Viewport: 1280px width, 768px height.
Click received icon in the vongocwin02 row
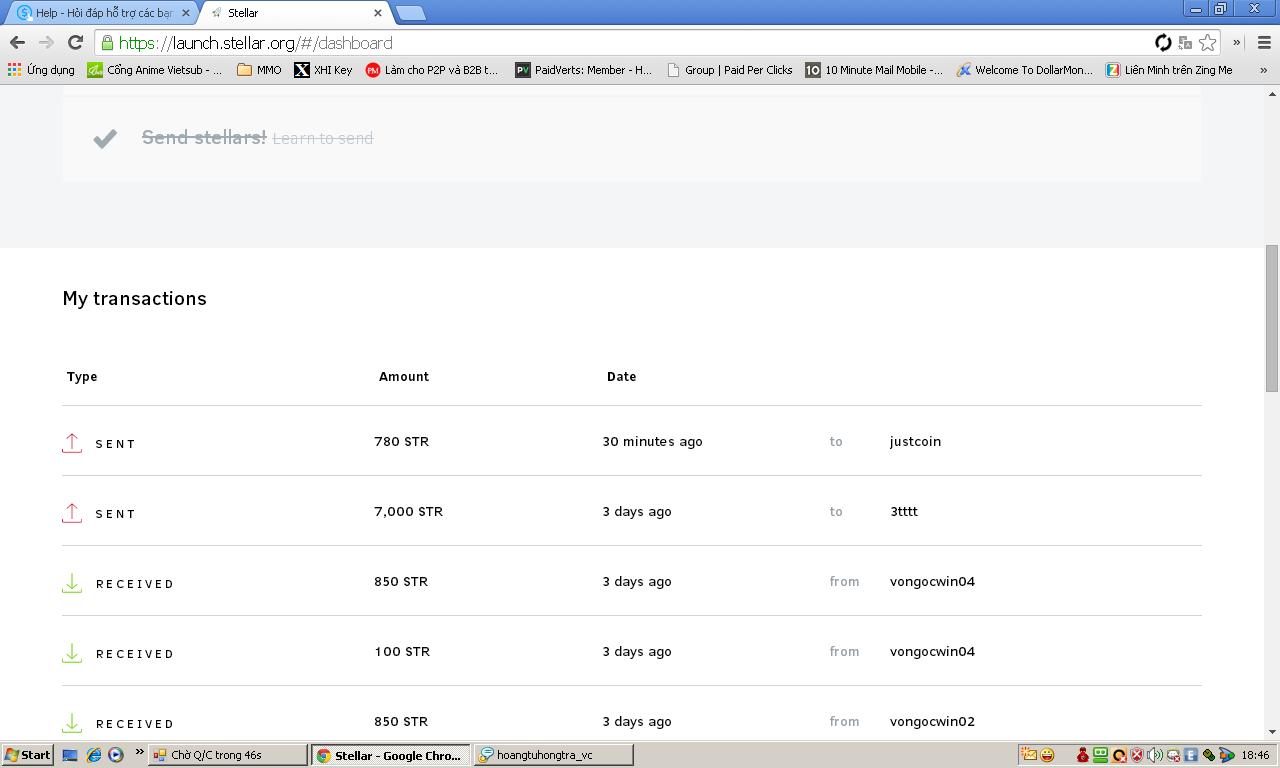tap(72, 723)
